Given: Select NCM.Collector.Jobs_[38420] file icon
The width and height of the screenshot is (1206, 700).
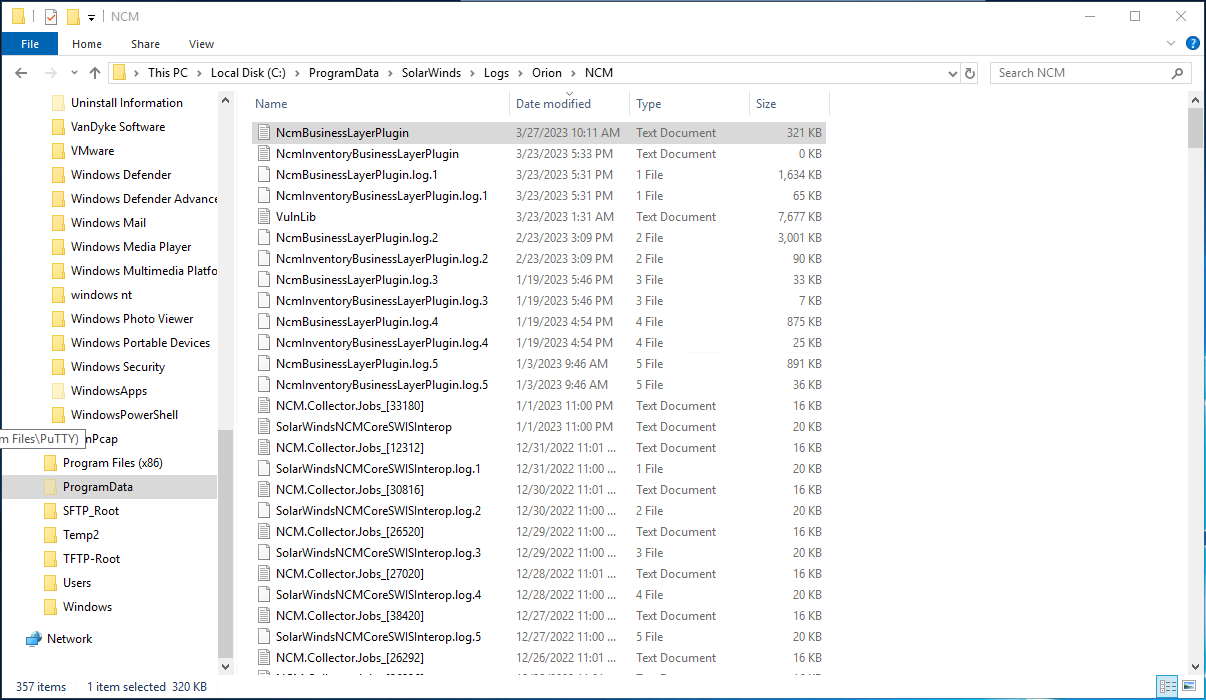Looking at the screenshot, I should (264, 616).
